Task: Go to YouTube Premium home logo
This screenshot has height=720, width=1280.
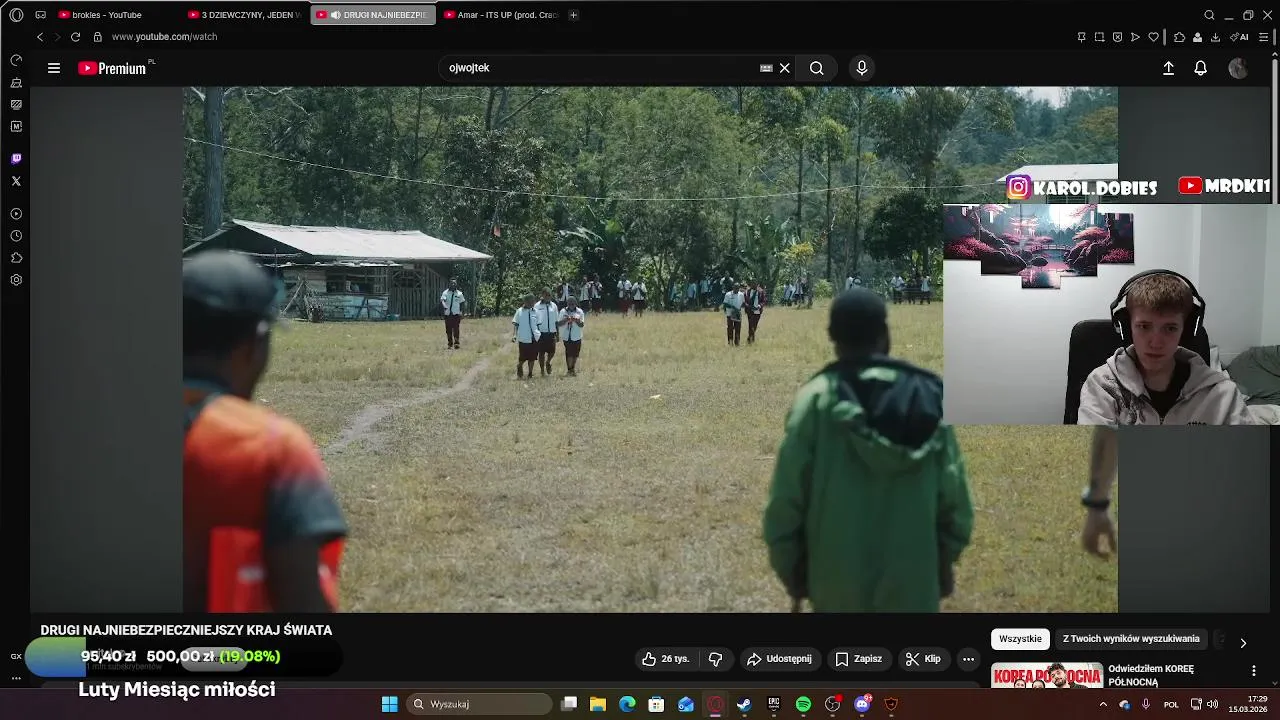Action: click(113, 68)
